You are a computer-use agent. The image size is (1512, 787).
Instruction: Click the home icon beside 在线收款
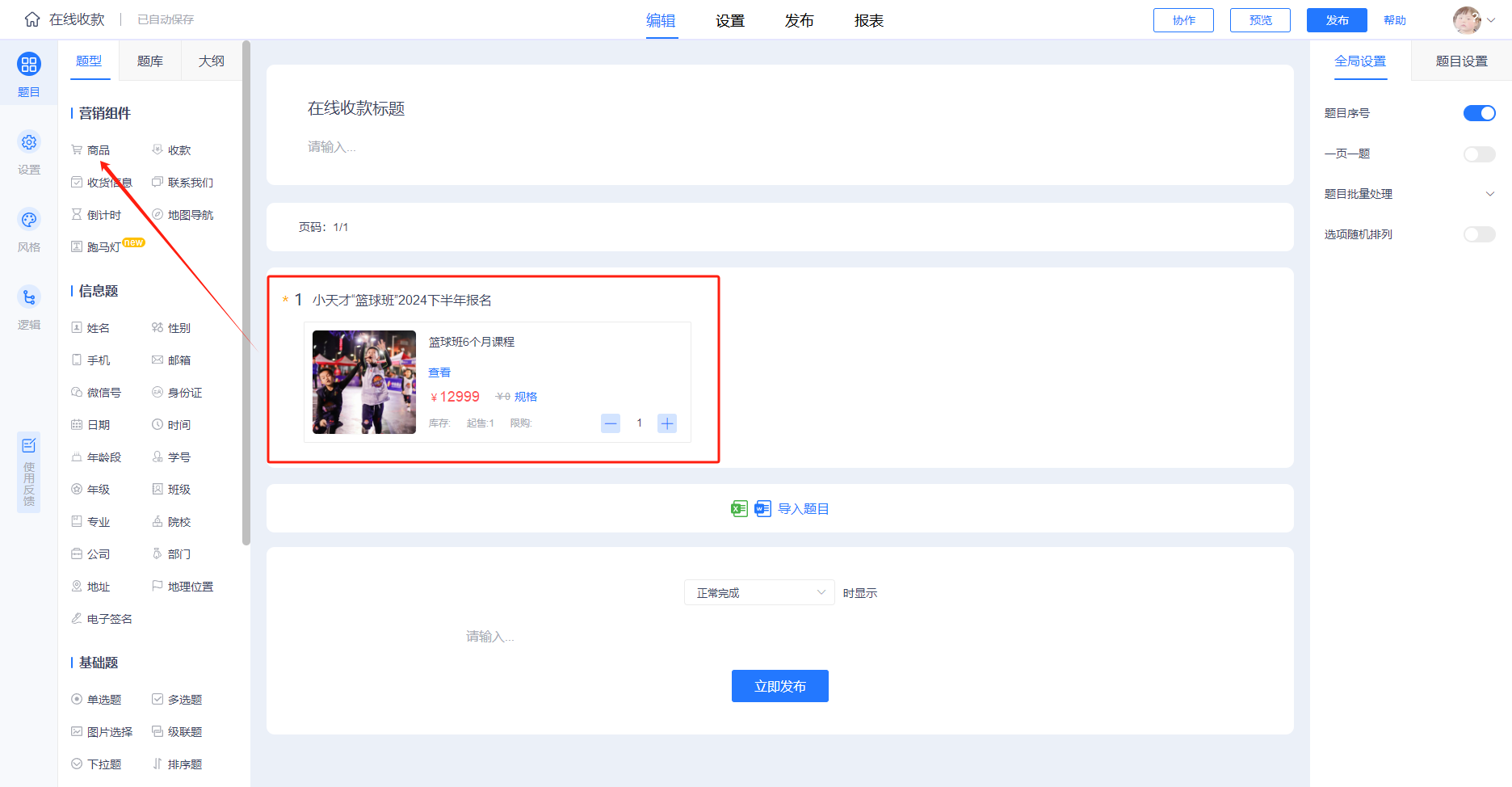click(32, 19)
